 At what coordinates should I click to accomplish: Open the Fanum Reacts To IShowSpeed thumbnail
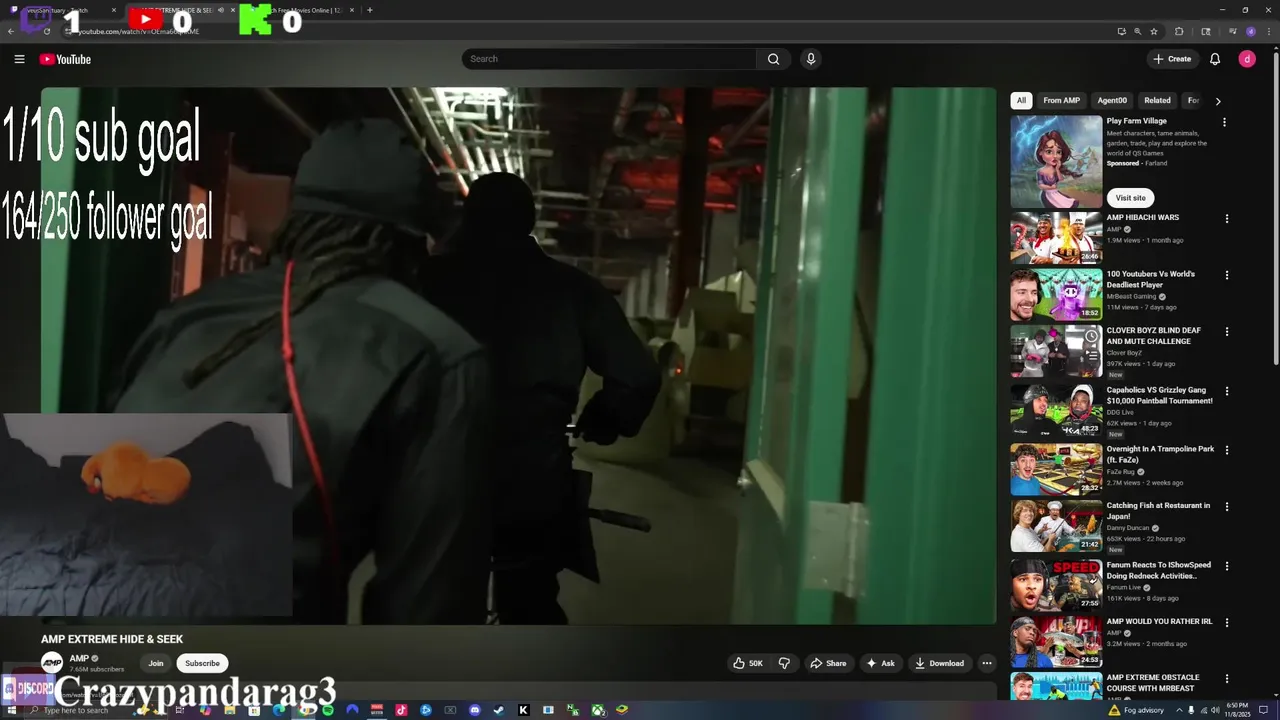pyautogui.click(x=1056, y=586)
